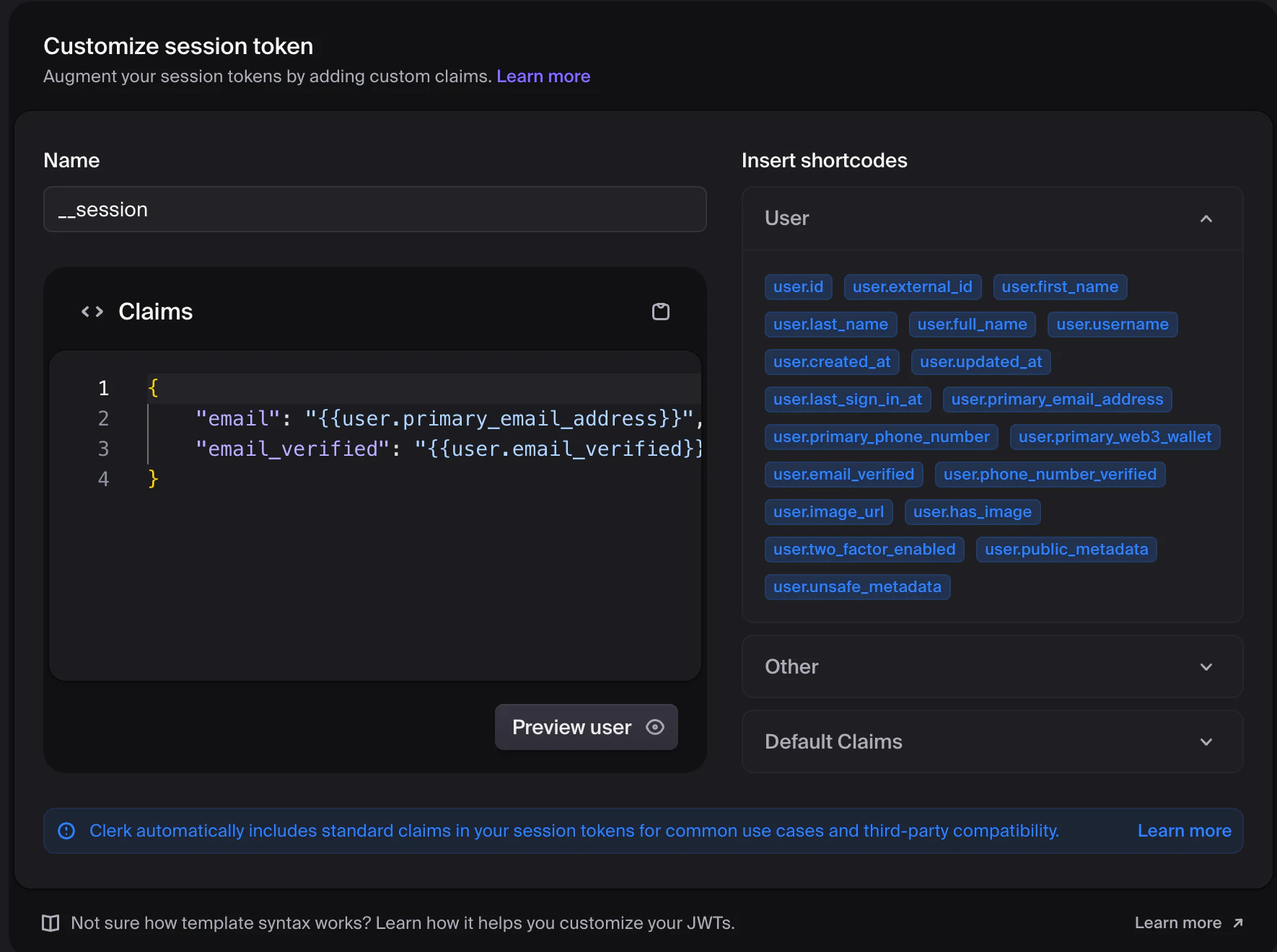Viewport: 1277px width, 952px height.
Task: Click the Claims heading text
Action: 156,312
